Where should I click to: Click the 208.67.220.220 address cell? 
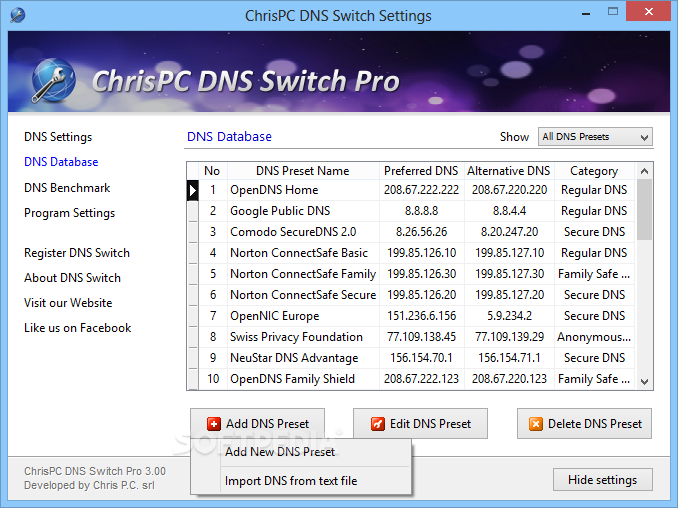tap(509, 190)
